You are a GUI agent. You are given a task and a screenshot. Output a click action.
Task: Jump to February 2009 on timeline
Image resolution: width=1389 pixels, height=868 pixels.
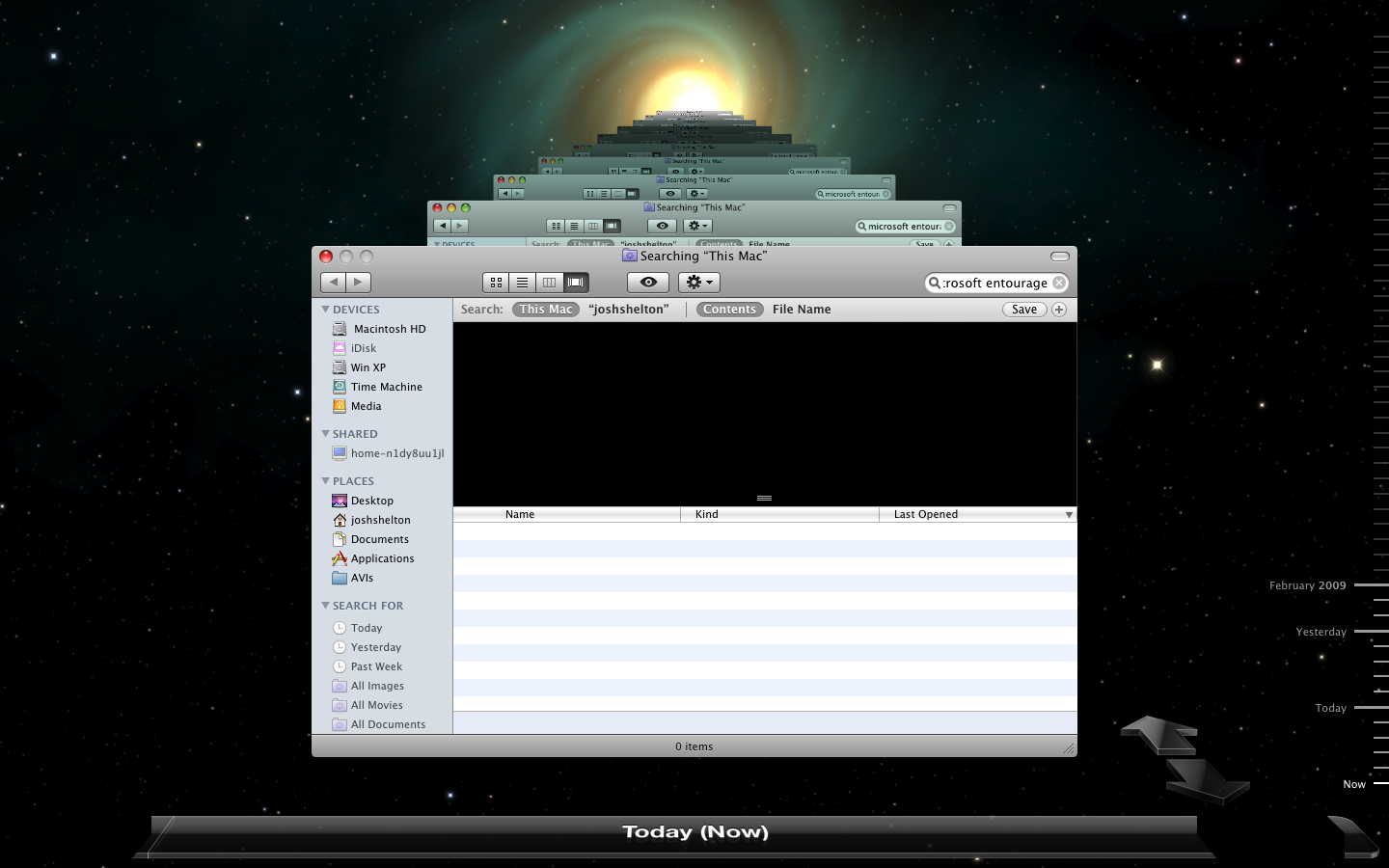pos(1307,585)
